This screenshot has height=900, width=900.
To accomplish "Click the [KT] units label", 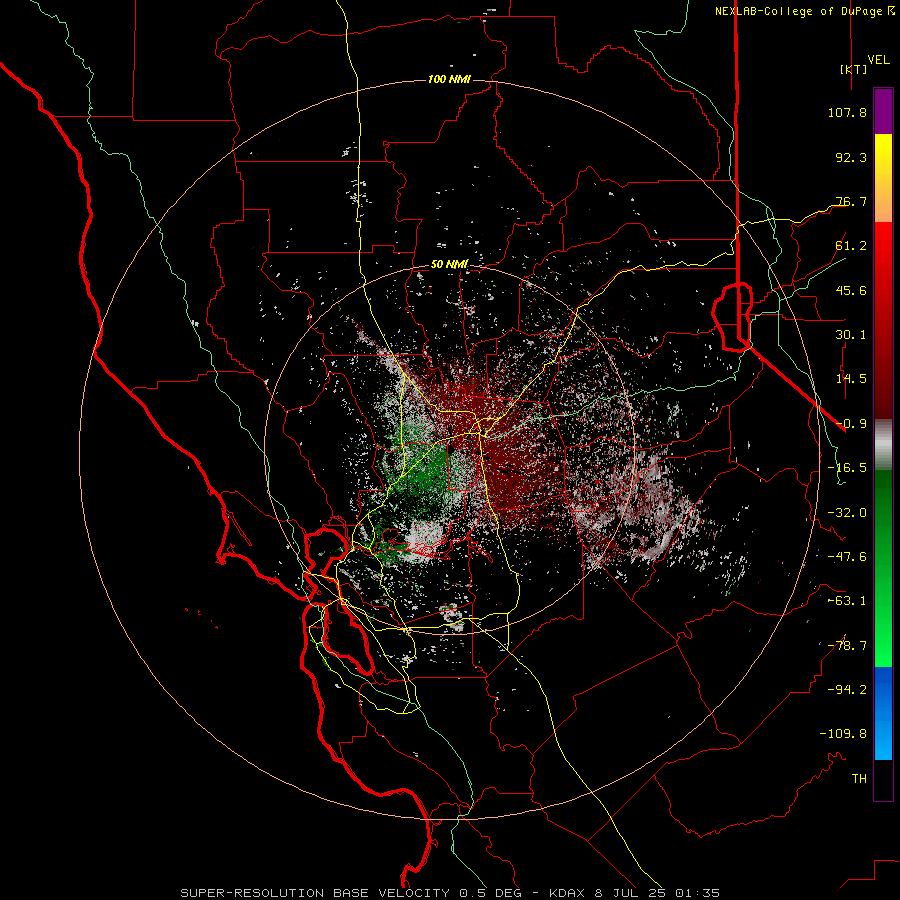I will [854, 69].
